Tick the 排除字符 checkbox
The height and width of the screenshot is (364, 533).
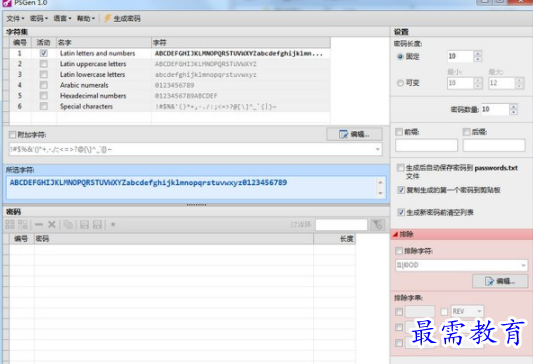click(399, 251)
